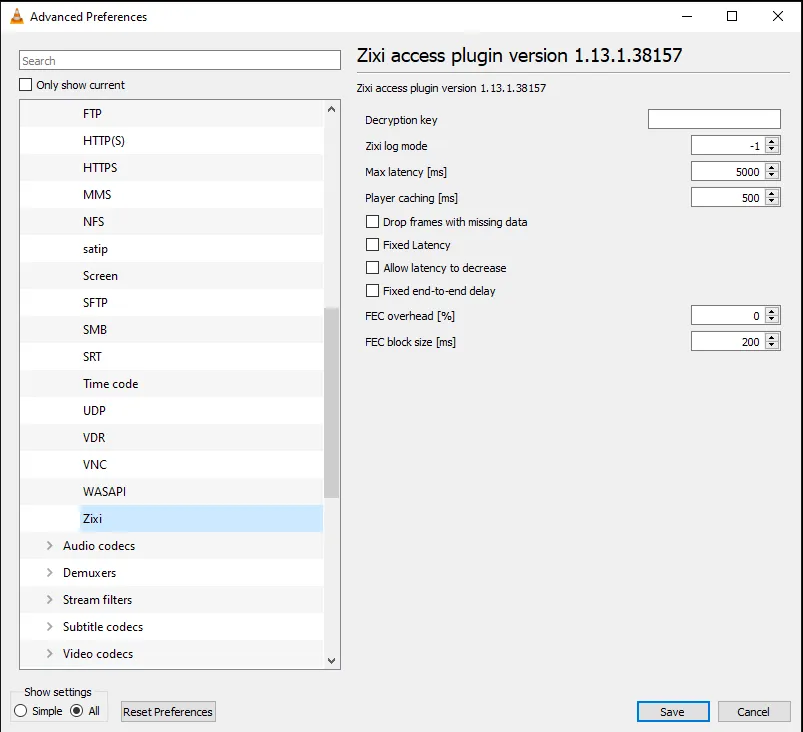This screenshot has width=803, height=732.
Task: Click the Decryption key text field
Action: [714, 119]
